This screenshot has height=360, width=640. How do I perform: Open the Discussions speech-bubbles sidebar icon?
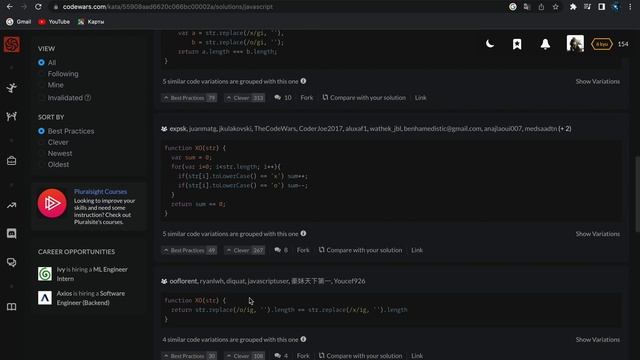[x=11, y=262]
